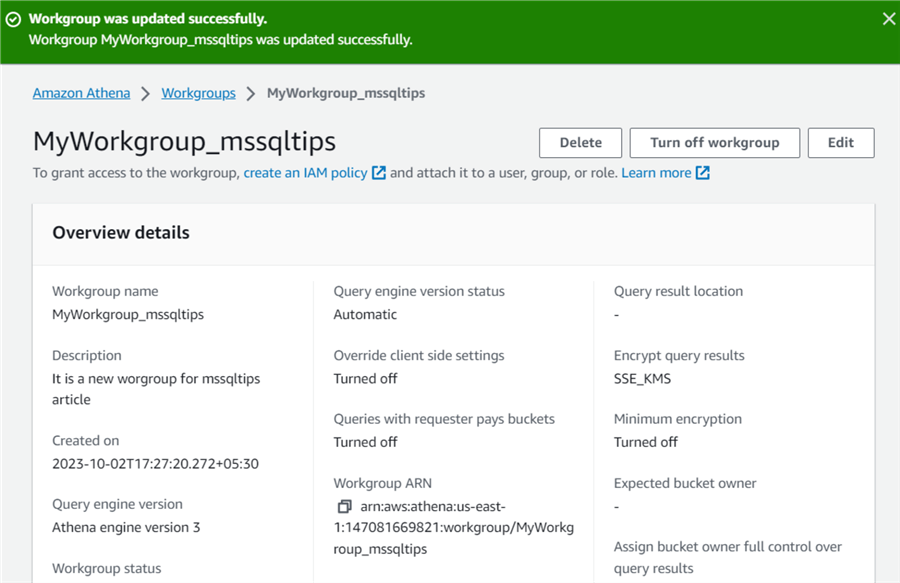Dismiss the green success notification banner

(x=888, y=19)
